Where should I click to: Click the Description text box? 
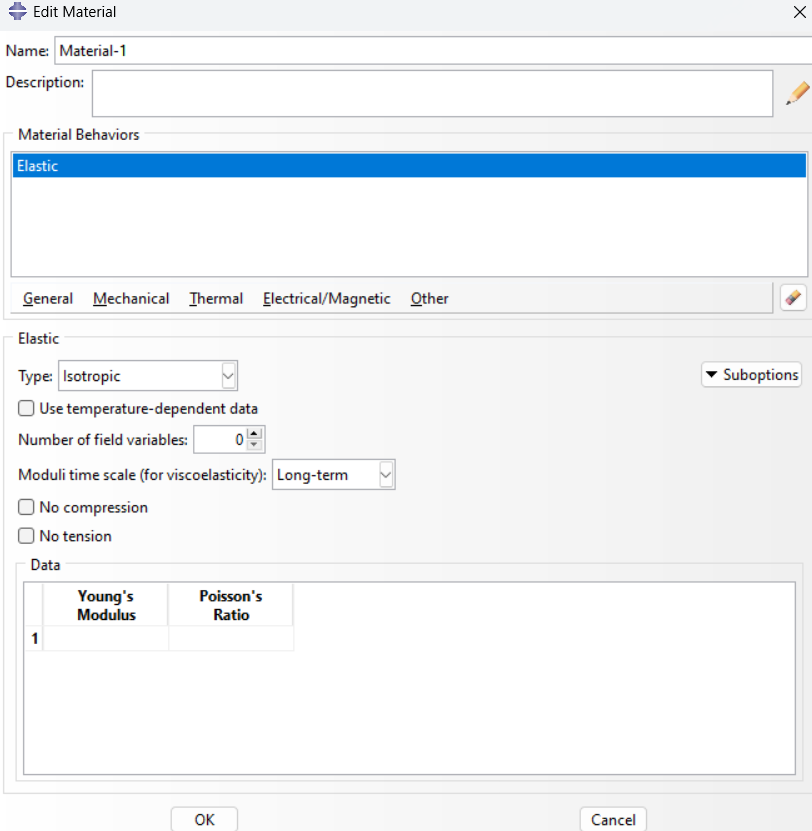coord(433,93)
